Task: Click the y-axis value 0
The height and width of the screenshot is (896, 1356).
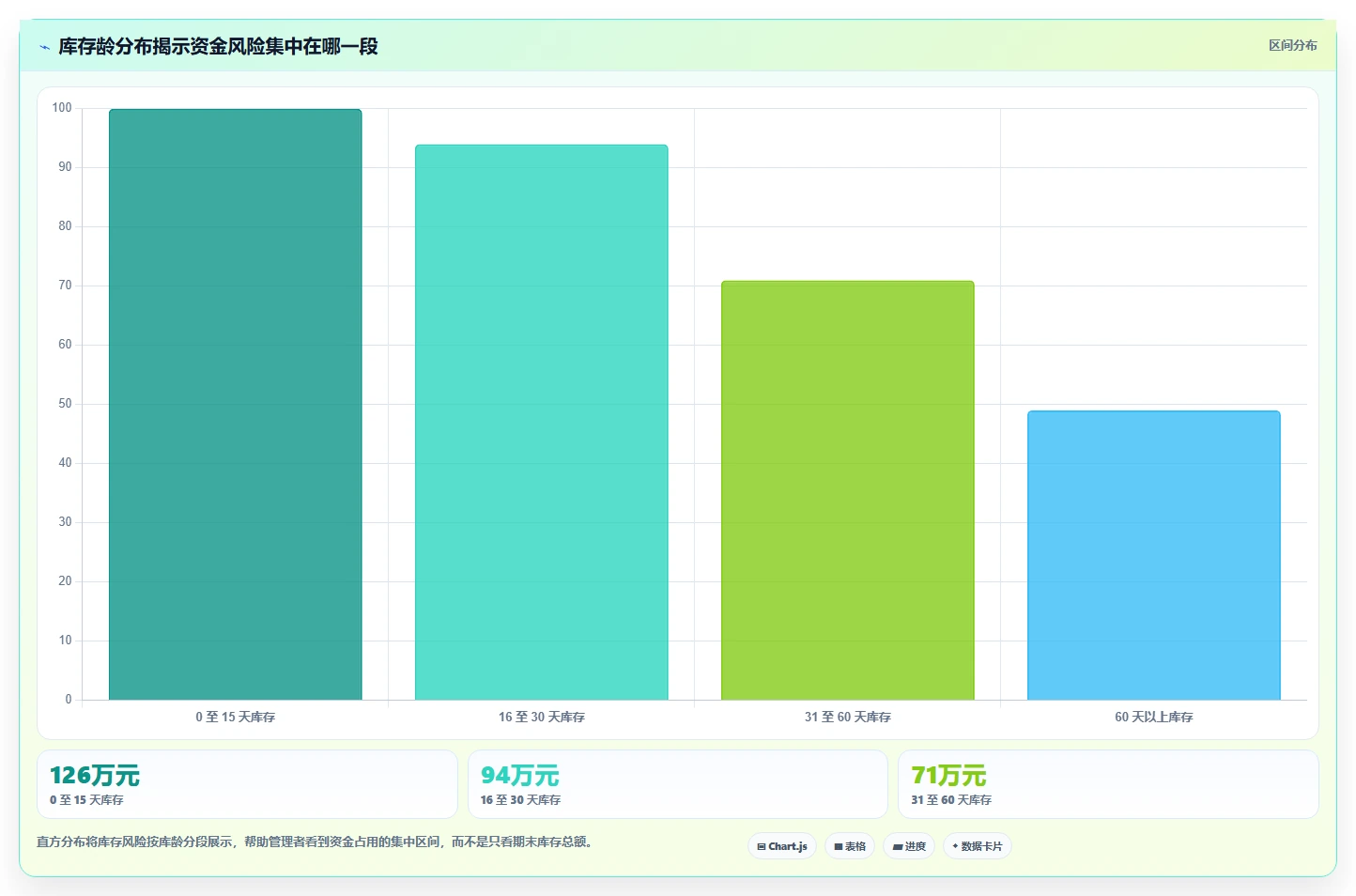Action: coord(69,700)
